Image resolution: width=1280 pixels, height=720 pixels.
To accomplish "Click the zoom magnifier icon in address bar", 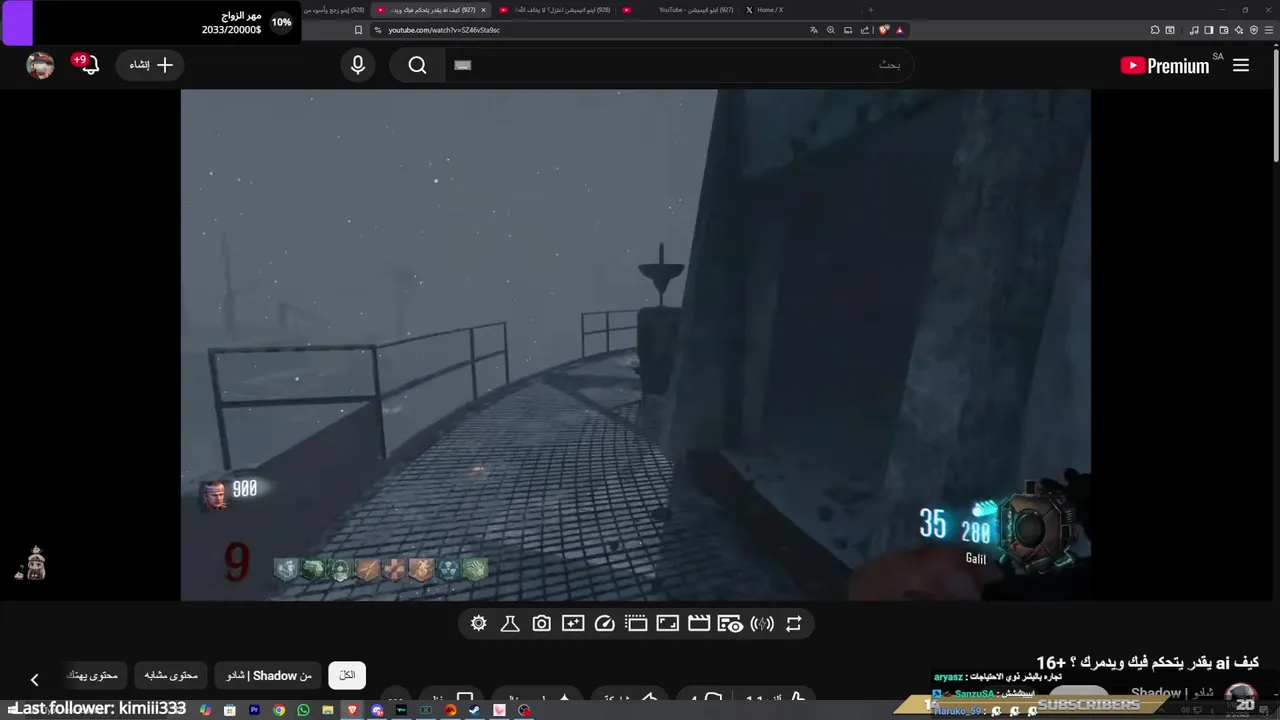I will coord(831,30).
